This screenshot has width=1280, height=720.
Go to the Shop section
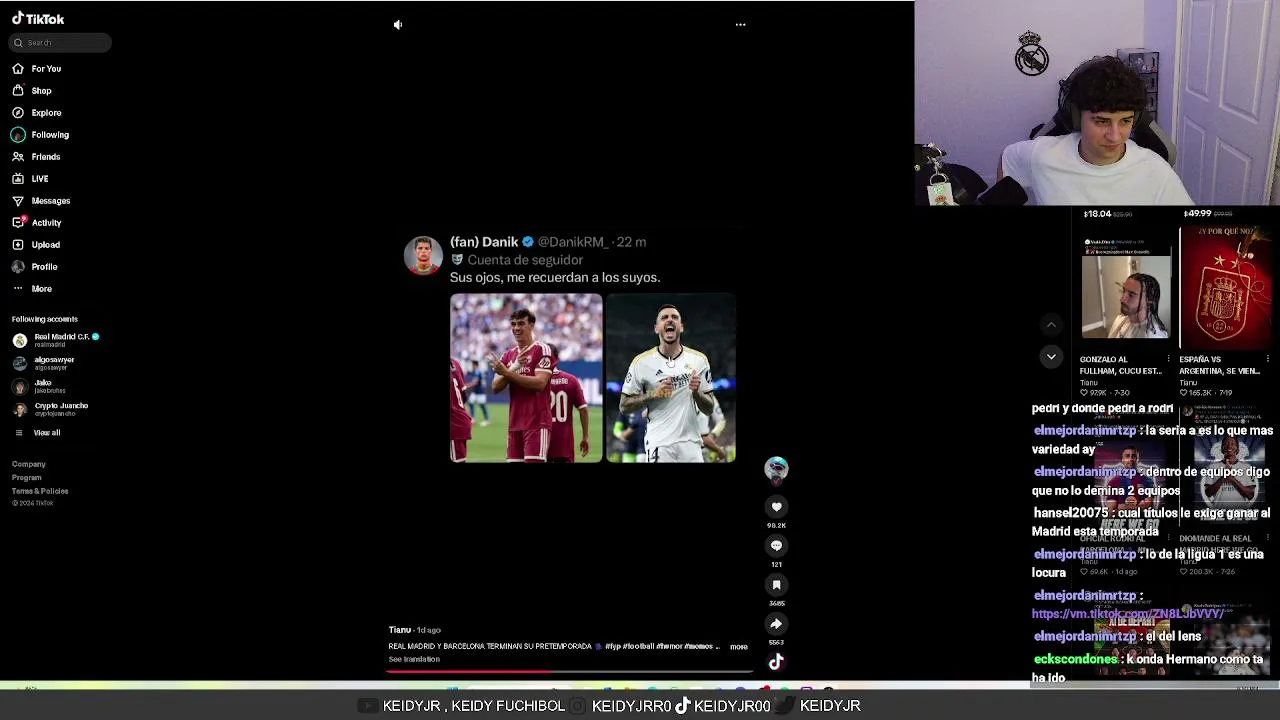click(41, 91)
